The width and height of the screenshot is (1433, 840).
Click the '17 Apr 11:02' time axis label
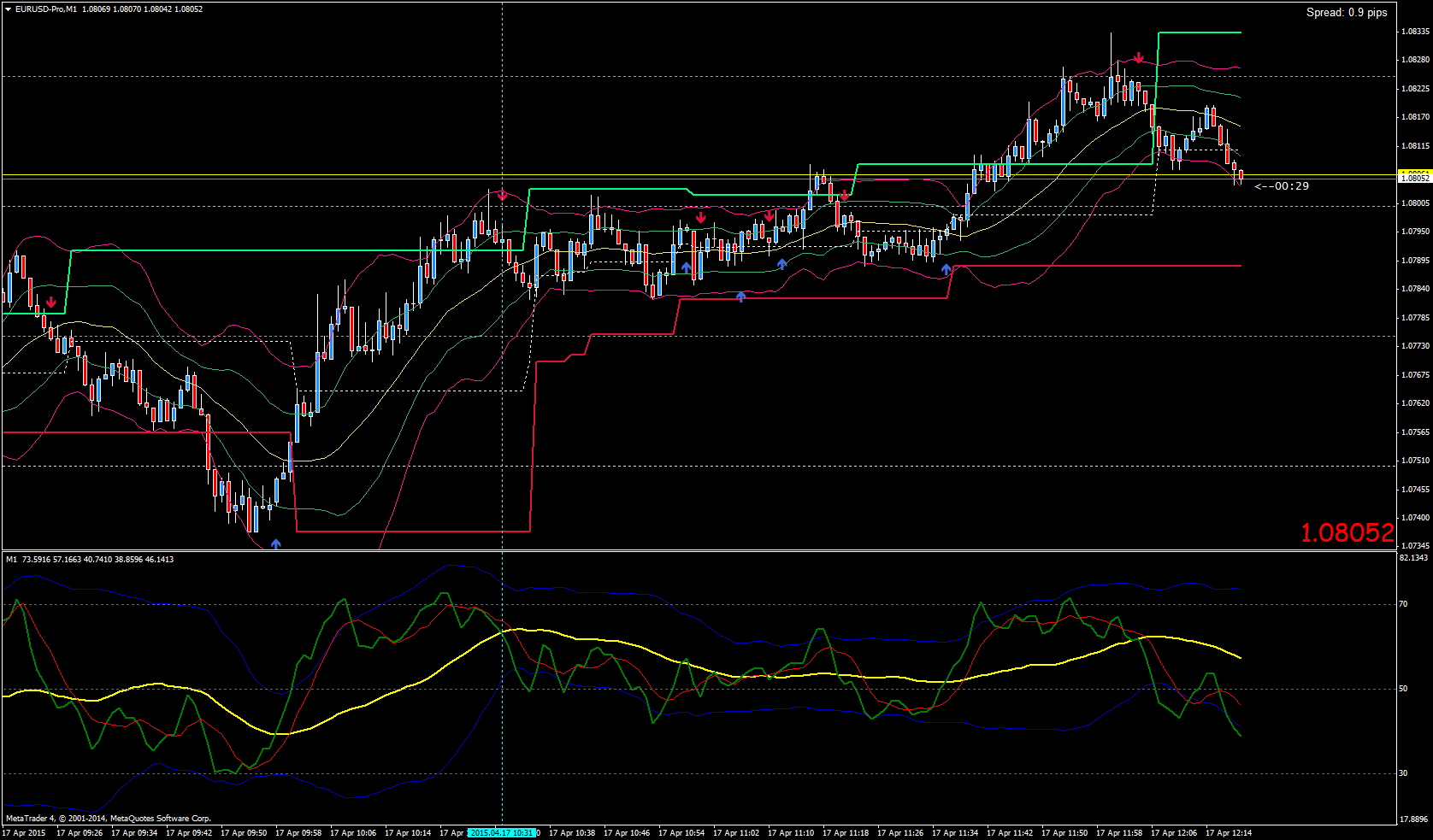[736, 833]
